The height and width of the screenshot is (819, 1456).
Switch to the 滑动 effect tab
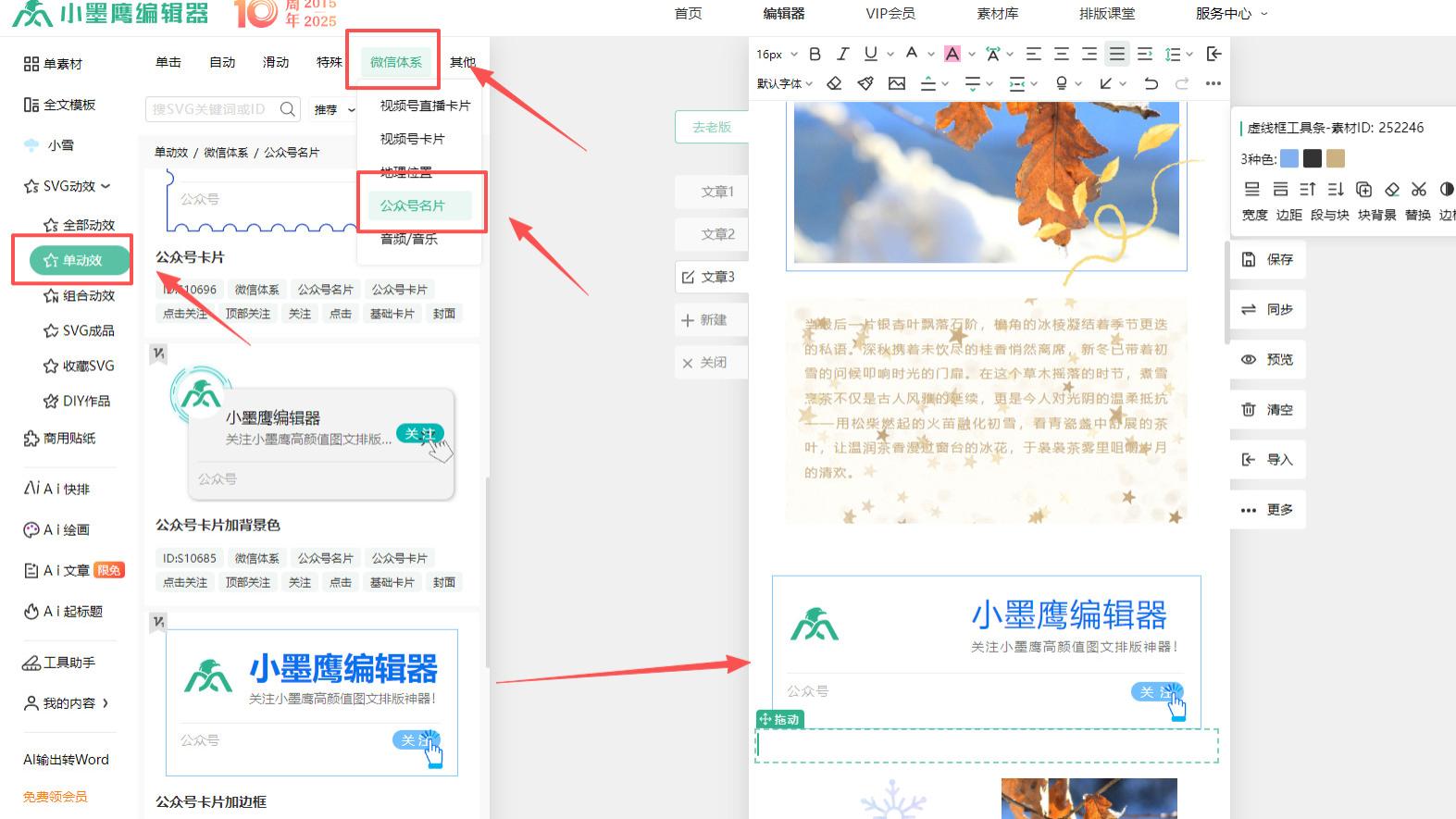(x=276, y=62)
